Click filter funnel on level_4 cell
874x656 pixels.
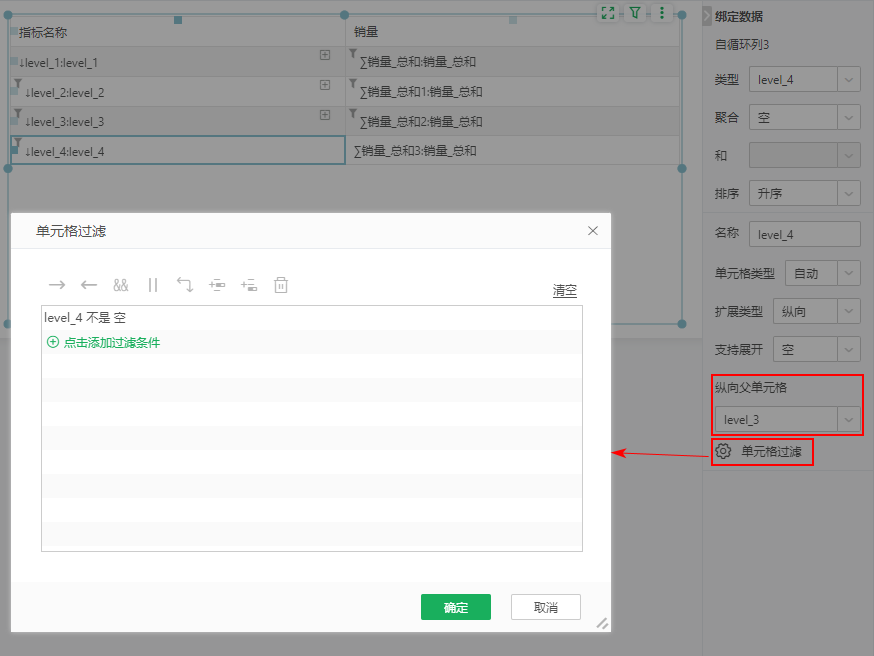[x=18, y=143]
